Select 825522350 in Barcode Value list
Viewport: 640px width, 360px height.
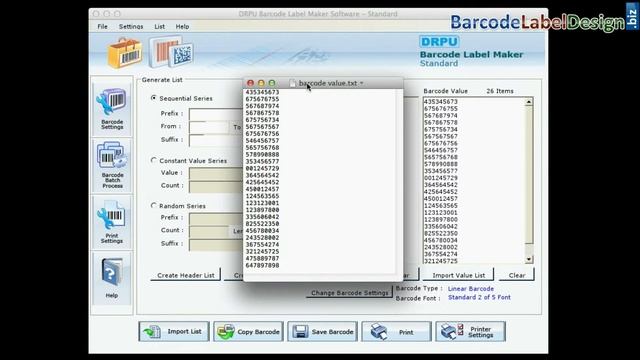(x=440, y=233)
